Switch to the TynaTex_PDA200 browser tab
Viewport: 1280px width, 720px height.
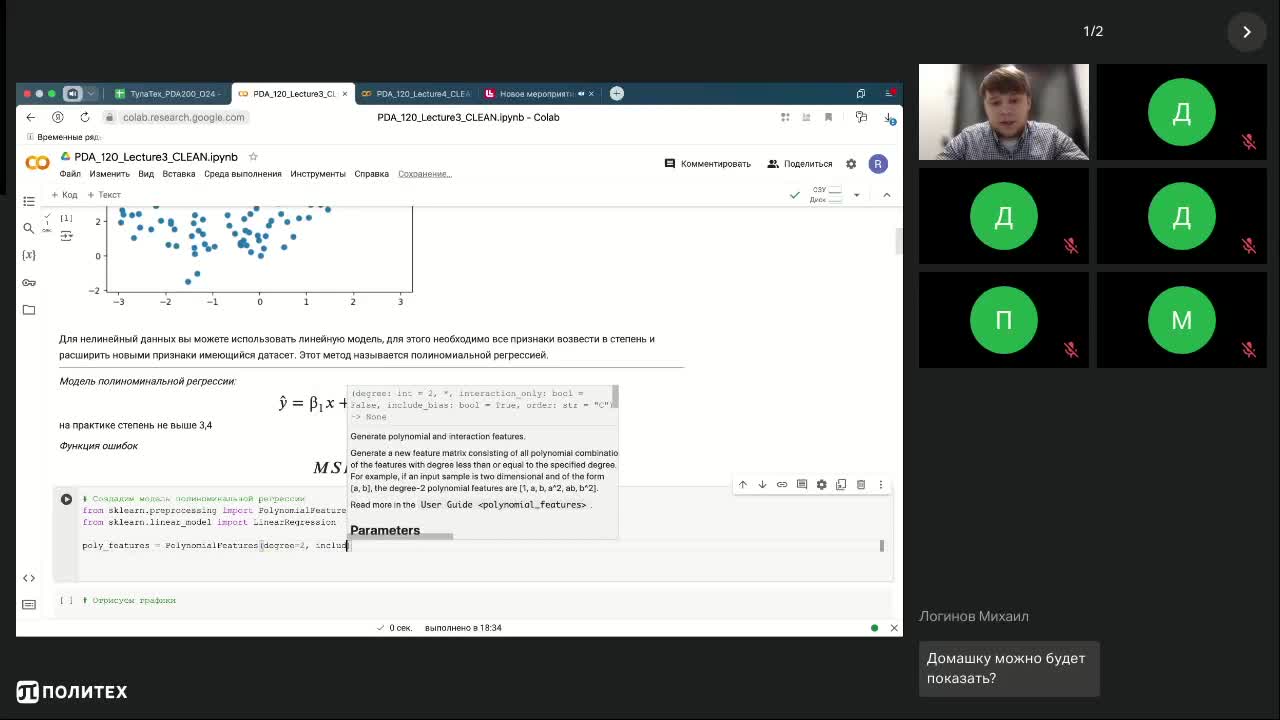[166, 93]
